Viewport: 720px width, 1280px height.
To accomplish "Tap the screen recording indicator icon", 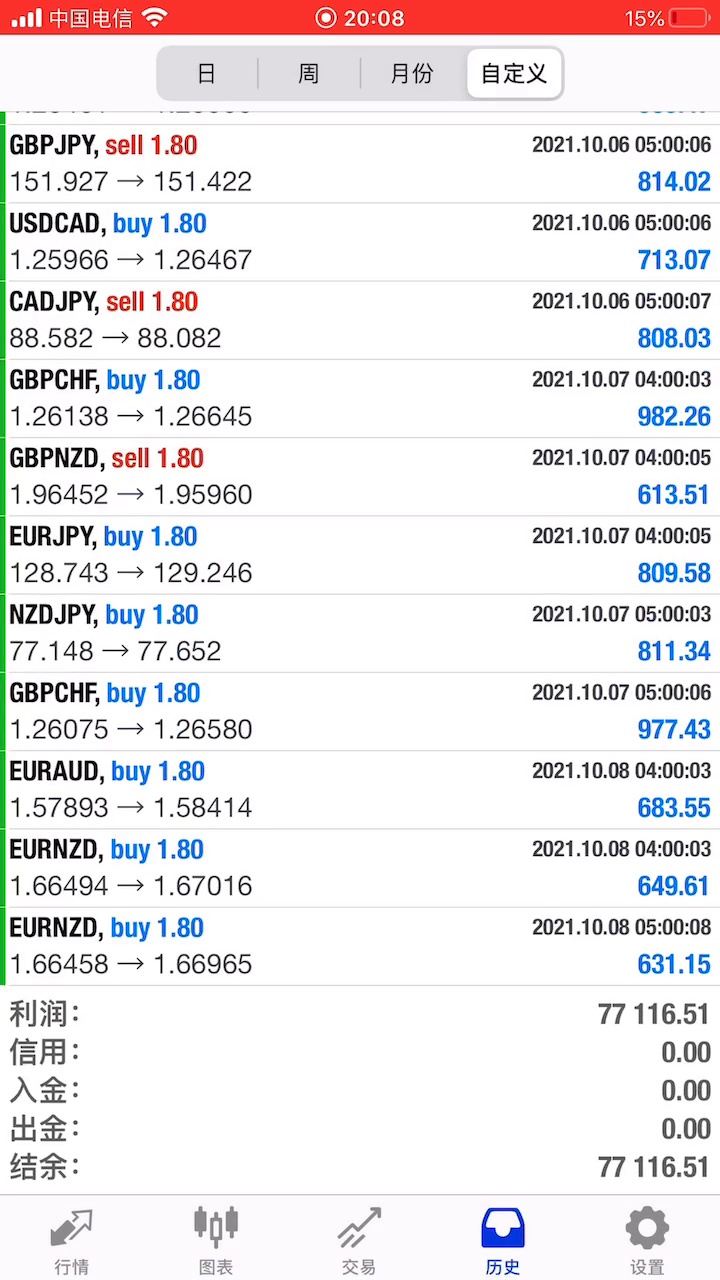I will coord(326,18).
